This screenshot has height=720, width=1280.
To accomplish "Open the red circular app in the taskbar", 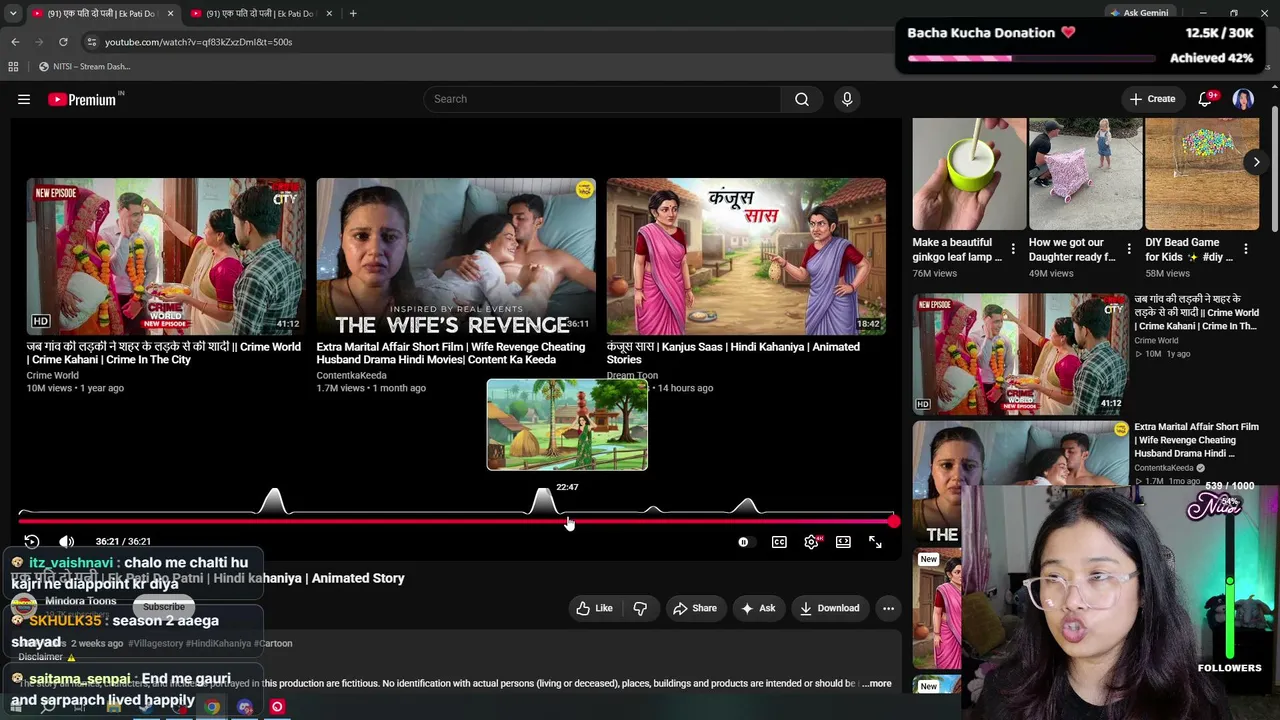I will tap(277, 707).
